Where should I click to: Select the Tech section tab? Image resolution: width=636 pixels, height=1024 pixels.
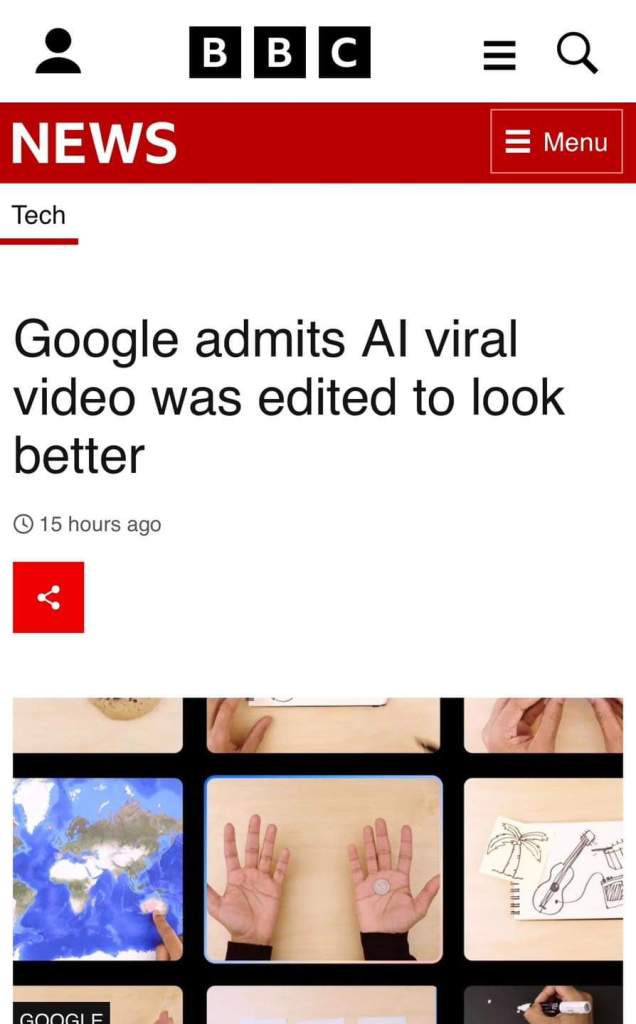pos(39,216)
